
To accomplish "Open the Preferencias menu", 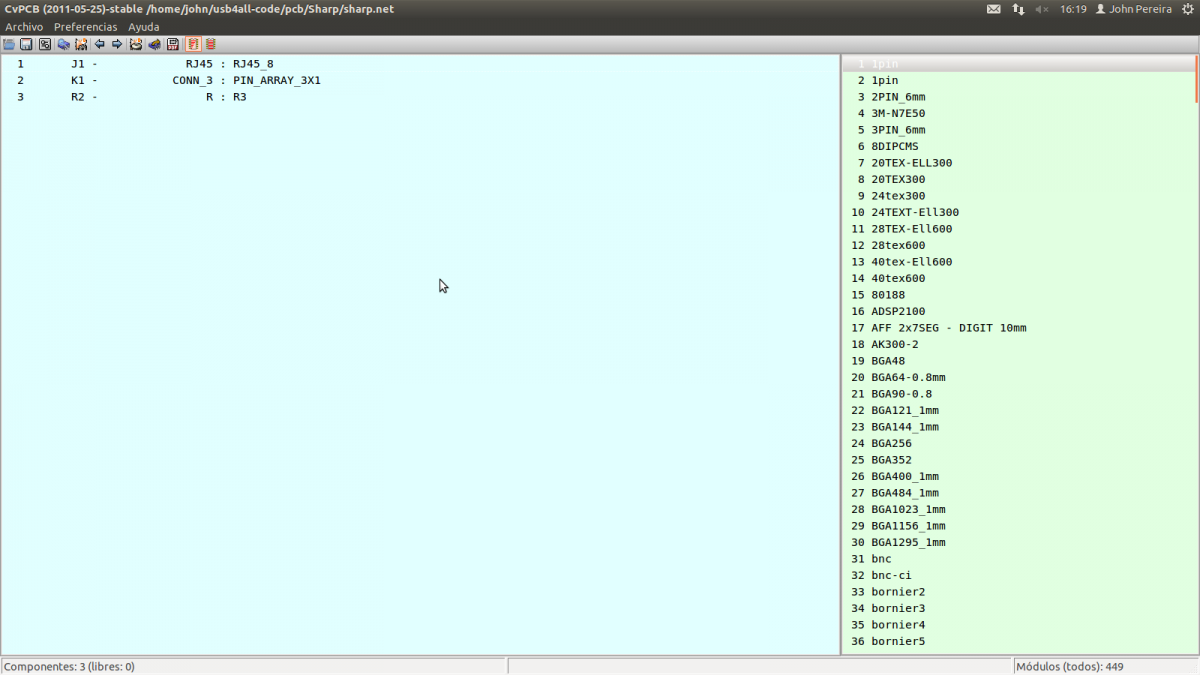I will [85, 27].
